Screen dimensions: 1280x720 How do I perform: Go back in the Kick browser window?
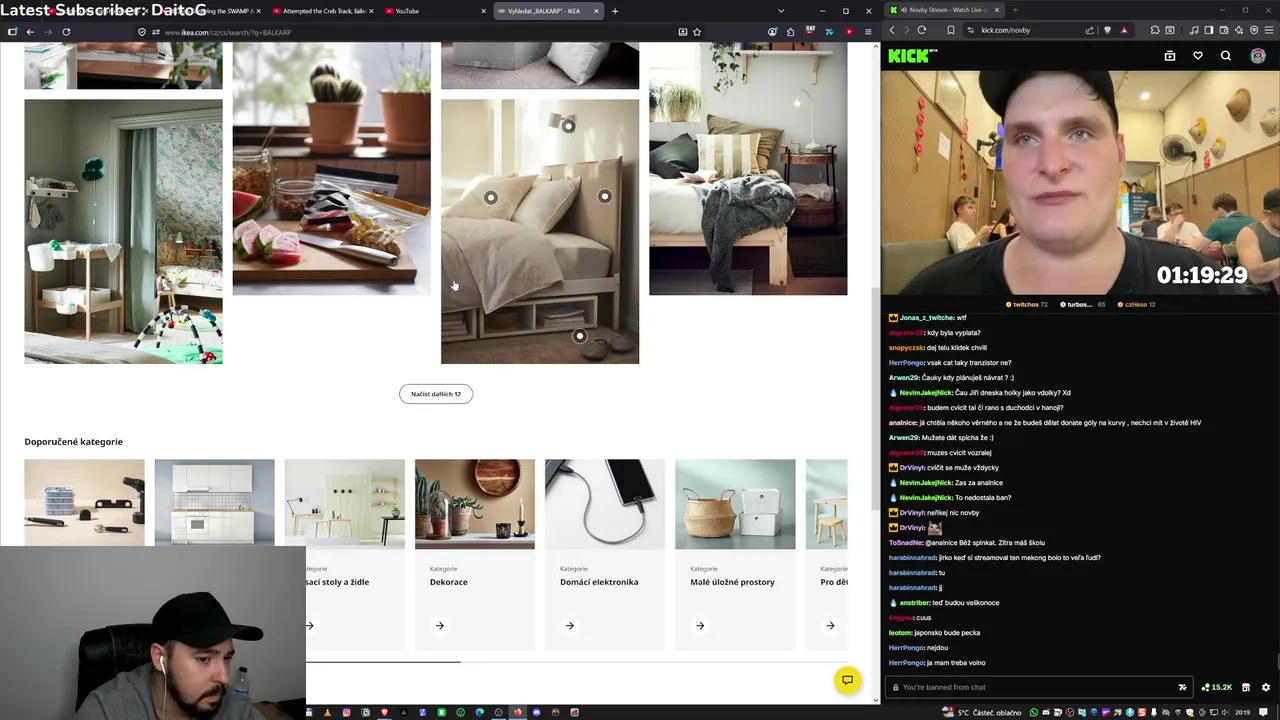point(892,30)
